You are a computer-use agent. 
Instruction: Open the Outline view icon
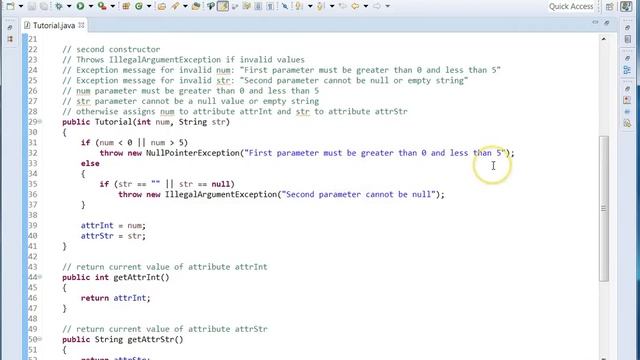(628, 70)
